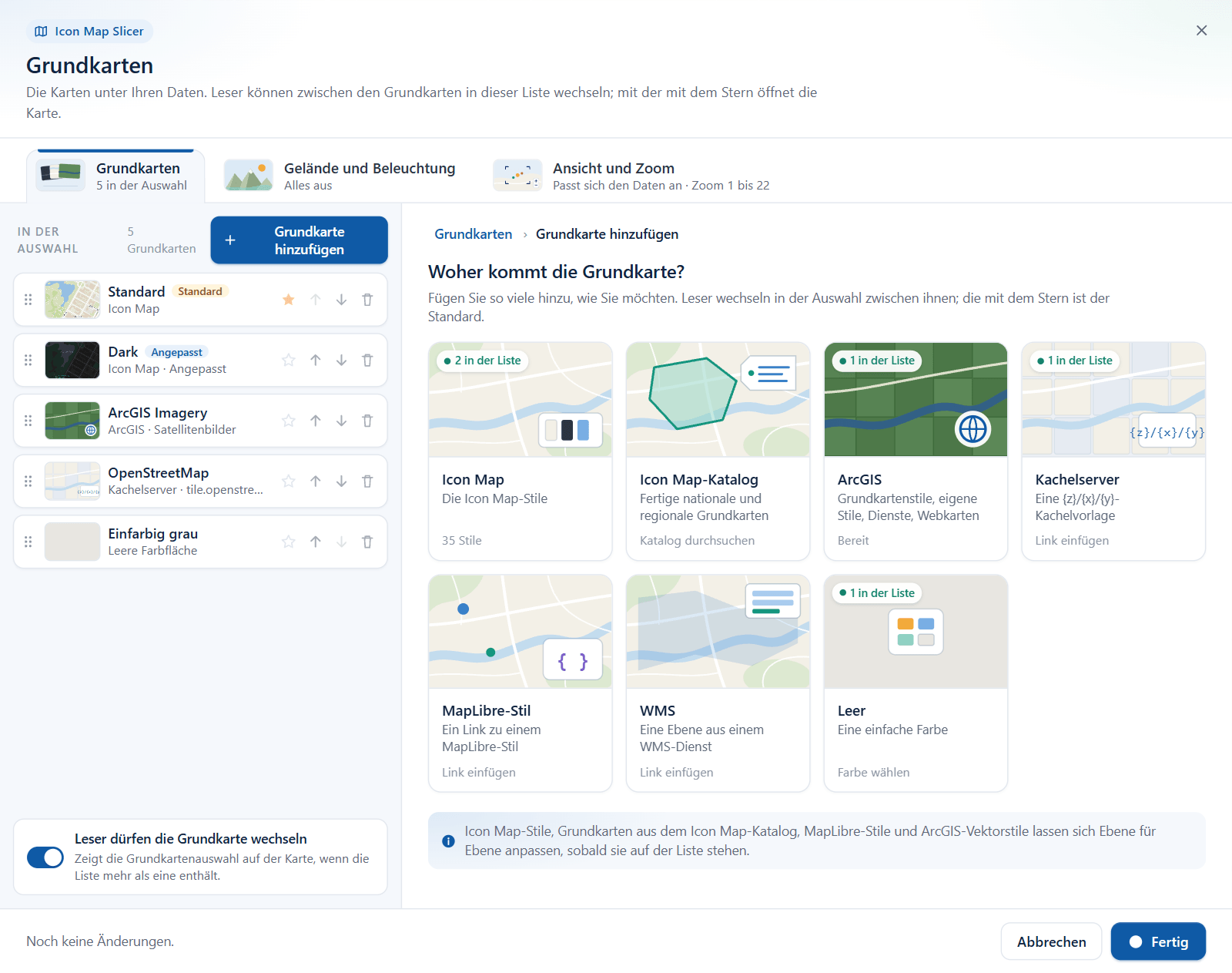This screenshot has width=1232, height=973.
Task: Select ArcGIS Imagery basemap thumbnail
Action: coord(72,421)
